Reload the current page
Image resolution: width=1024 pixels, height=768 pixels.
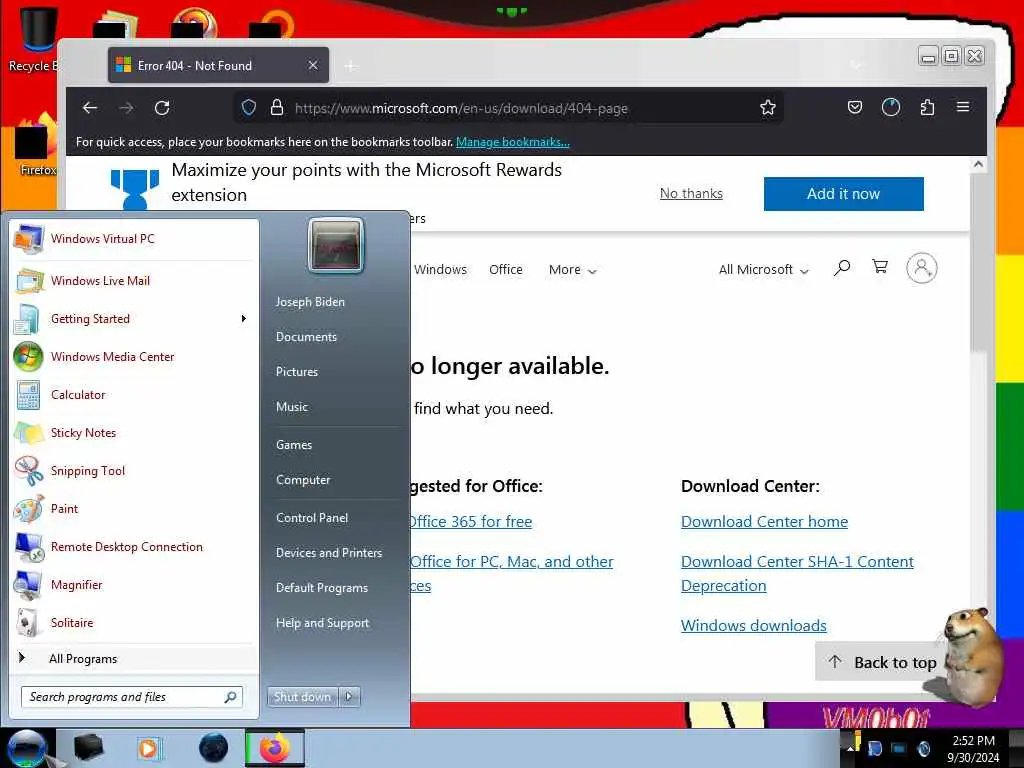162,108
